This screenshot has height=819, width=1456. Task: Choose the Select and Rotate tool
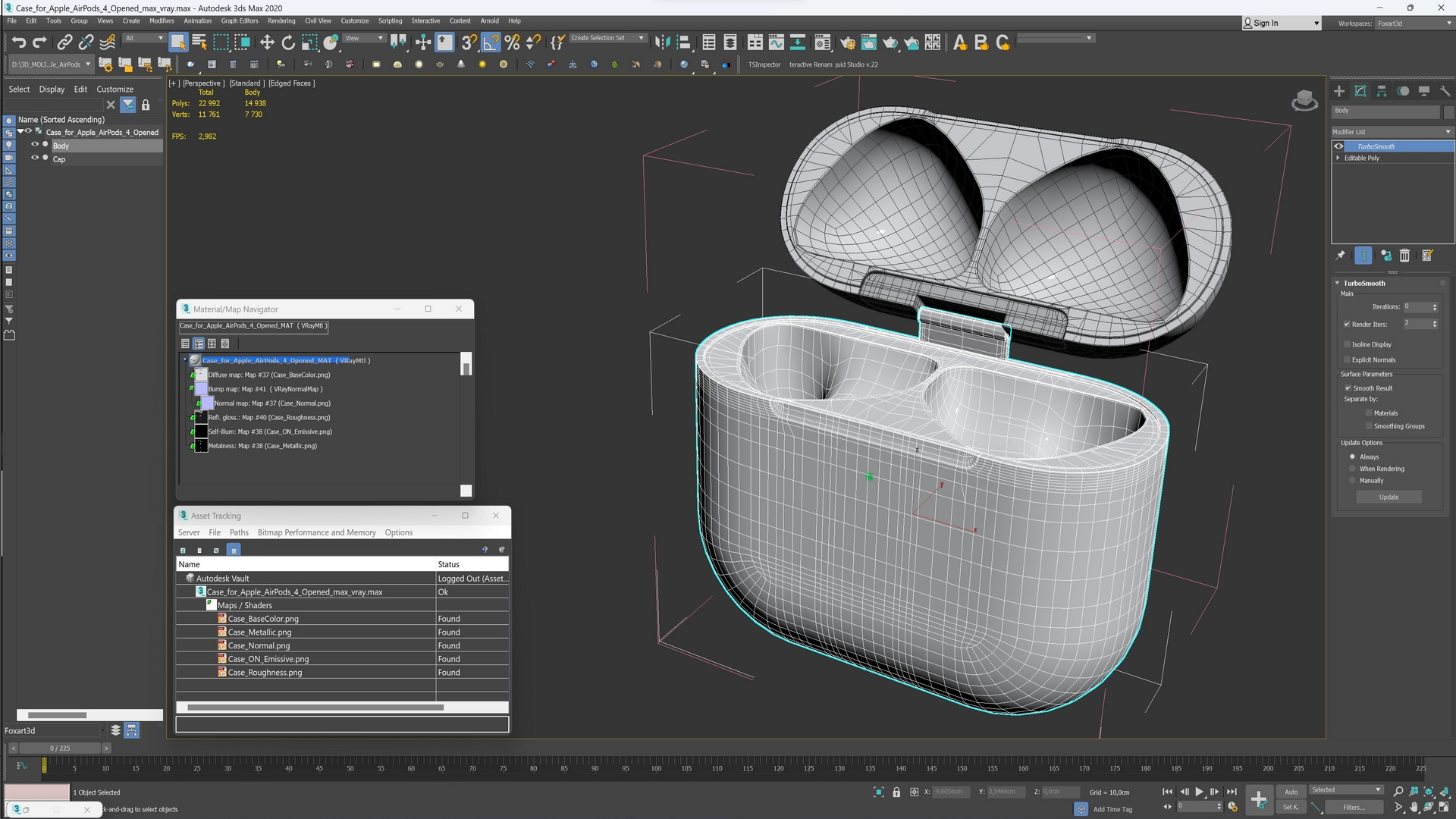click(x=288, y=42)
